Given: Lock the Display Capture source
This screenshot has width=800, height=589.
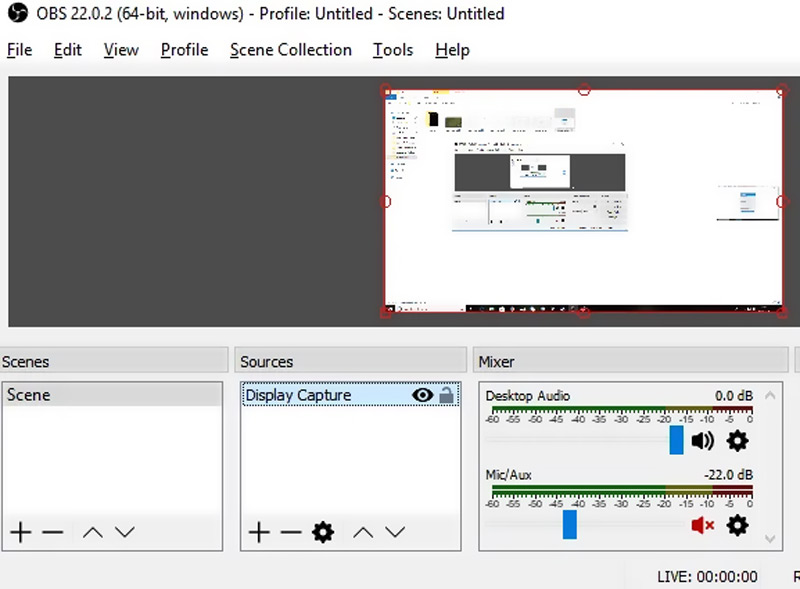Looking at the screenshot, I should click(x=446, y=395).
